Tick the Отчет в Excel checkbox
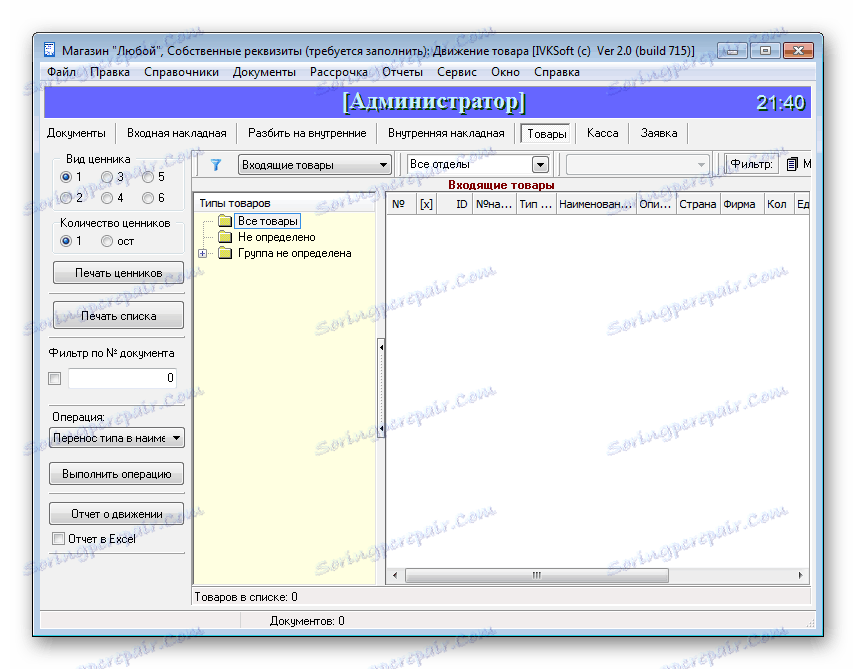Image resolution: width=856 pixels, height=669 pixels. [58, 538]
